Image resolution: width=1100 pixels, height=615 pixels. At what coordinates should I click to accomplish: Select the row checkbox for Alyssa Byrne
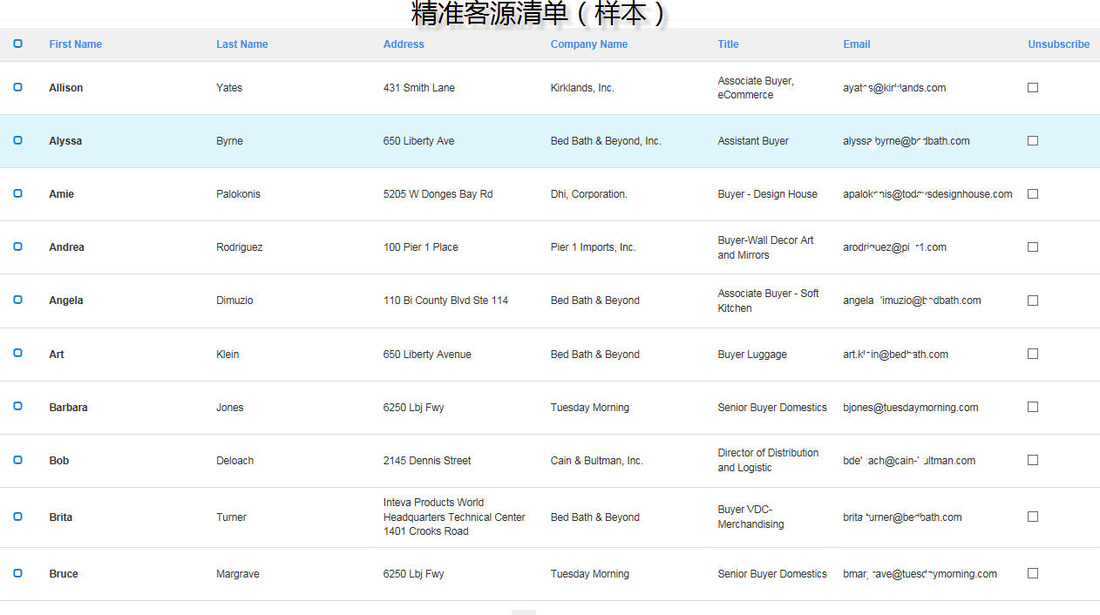18,140
